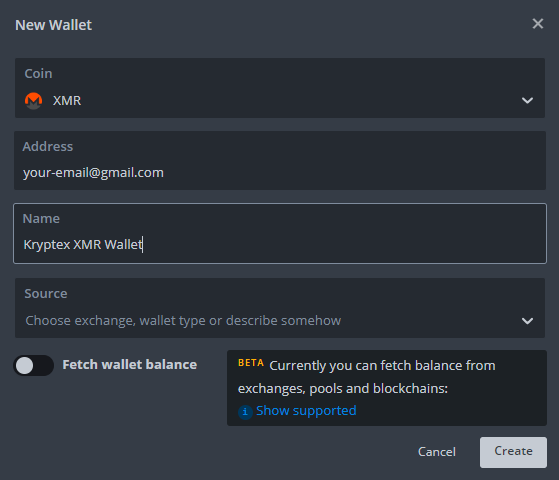This screenshot has width=559, height=480.
Task: Click the Monero coin logo icon
Action: (x=34, y=101)
